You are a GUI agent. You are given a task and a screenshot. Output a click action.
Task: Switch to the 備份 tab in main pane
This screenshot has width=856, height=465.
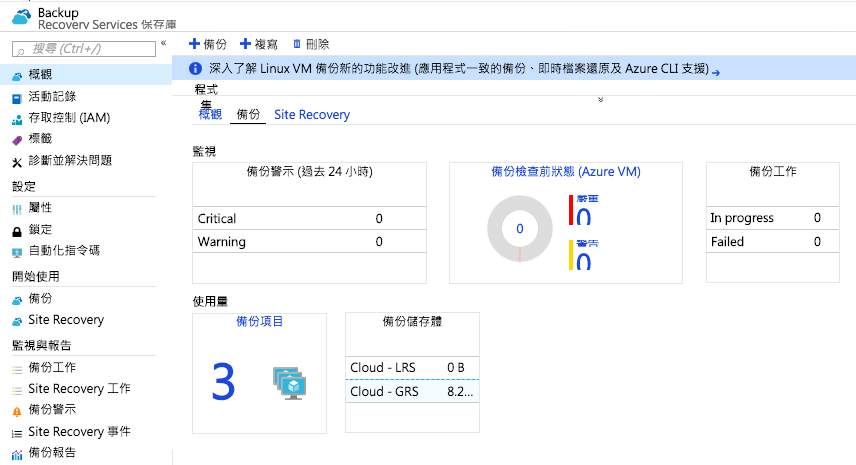[248, 115]
